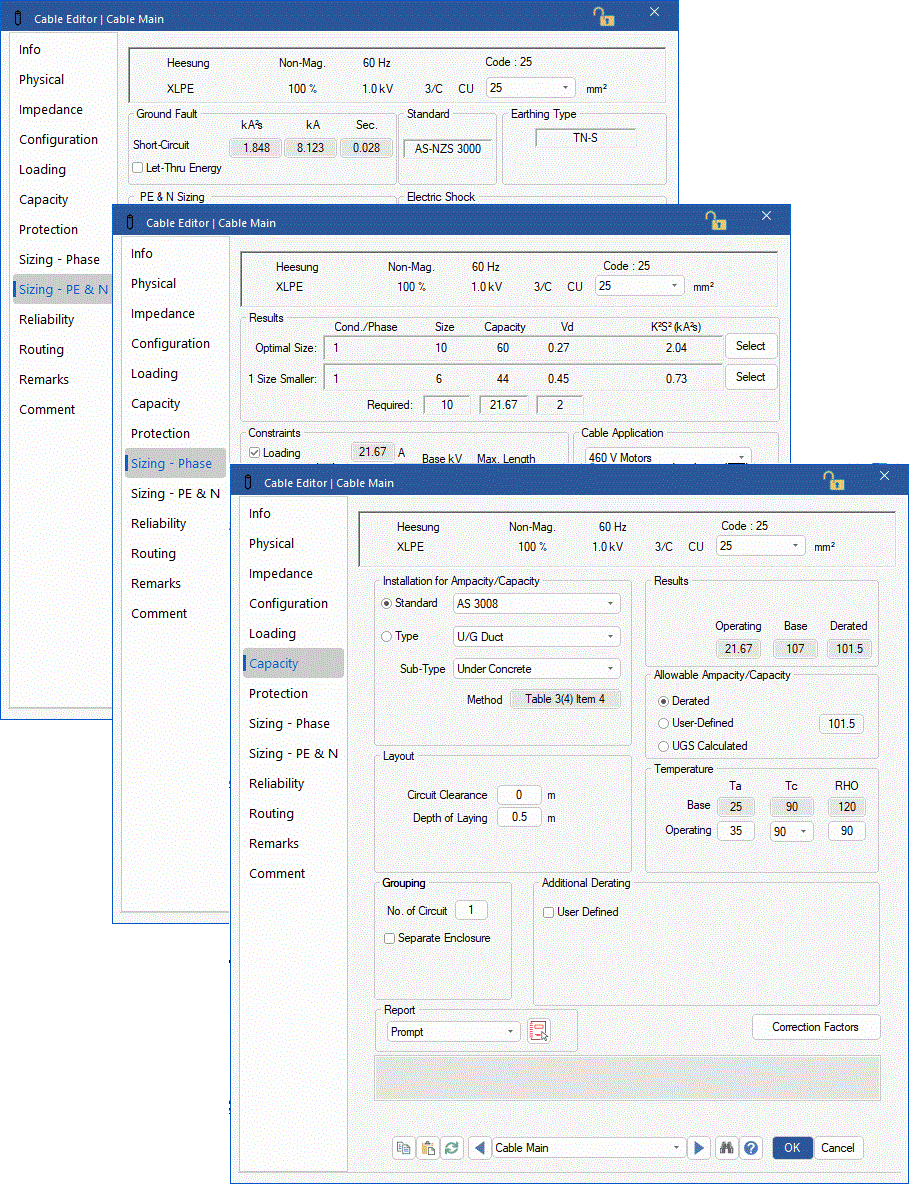Viewport: 914px width, 1190px height.
Task: Click the binoculars Find icon
Action: [728, 1148]
